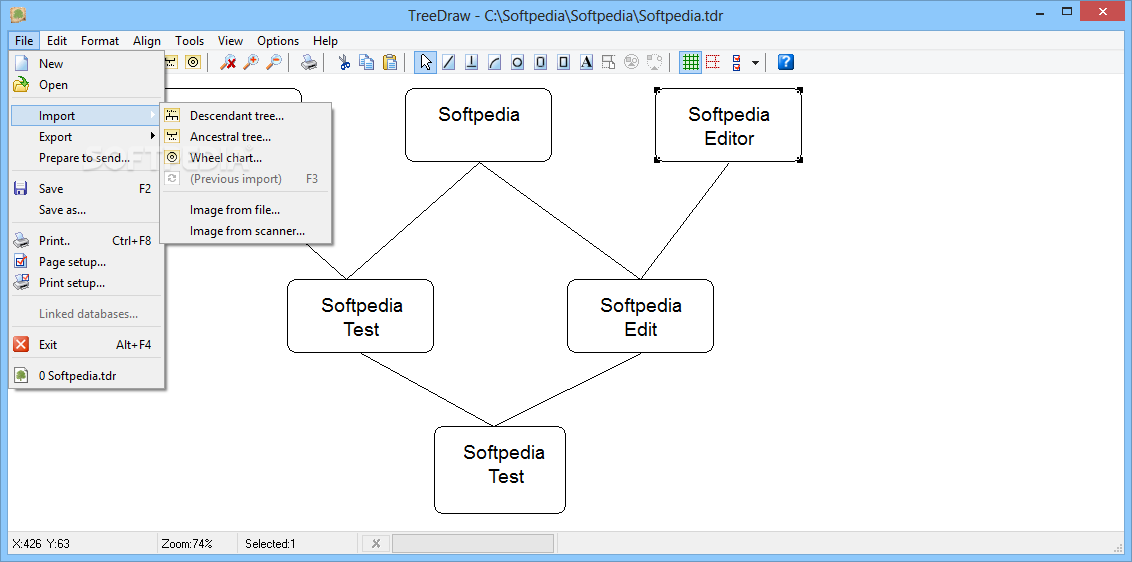Screen dimensions: 1132x562
Task: Choose Prepare to send... entry
Action: (x=87, y=157)
